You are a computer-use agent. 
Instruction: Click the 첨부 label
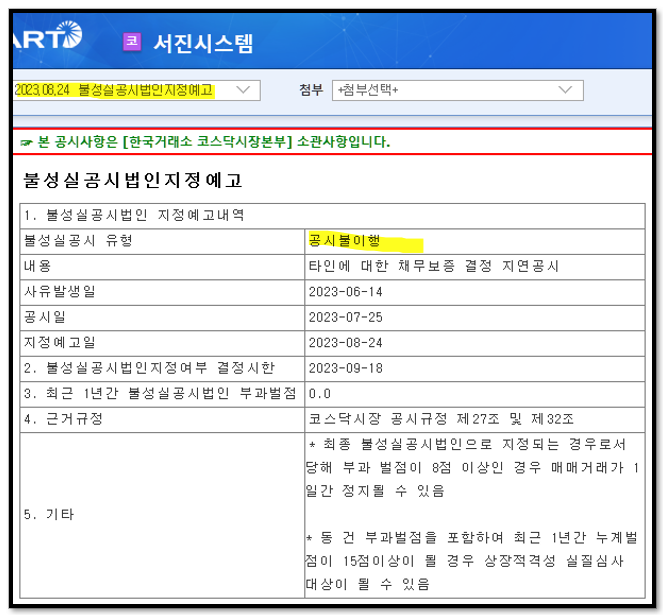click(311, 90)
